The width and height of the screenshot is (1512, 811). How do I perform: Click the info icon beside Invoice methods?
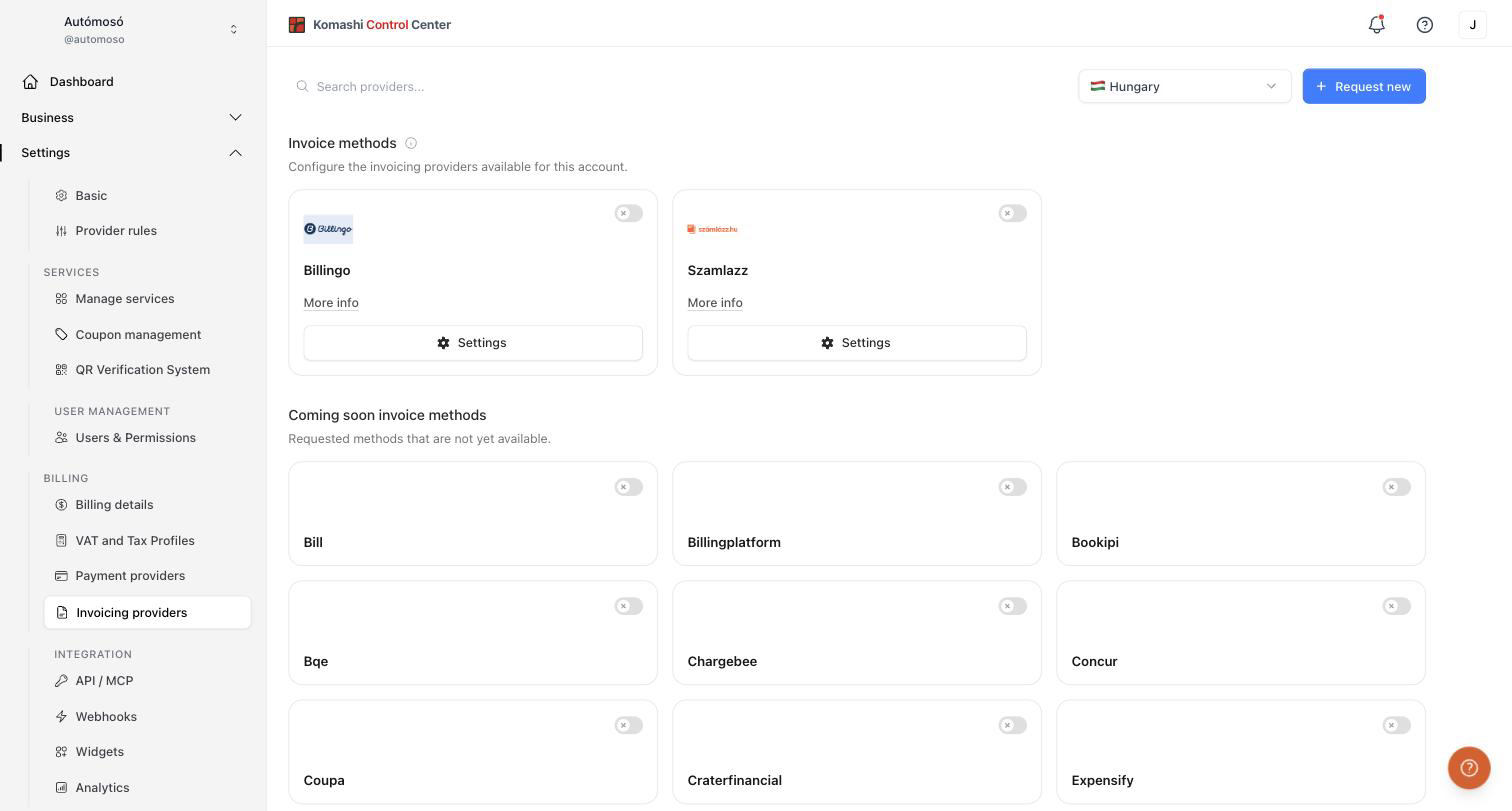pos(411,143)
